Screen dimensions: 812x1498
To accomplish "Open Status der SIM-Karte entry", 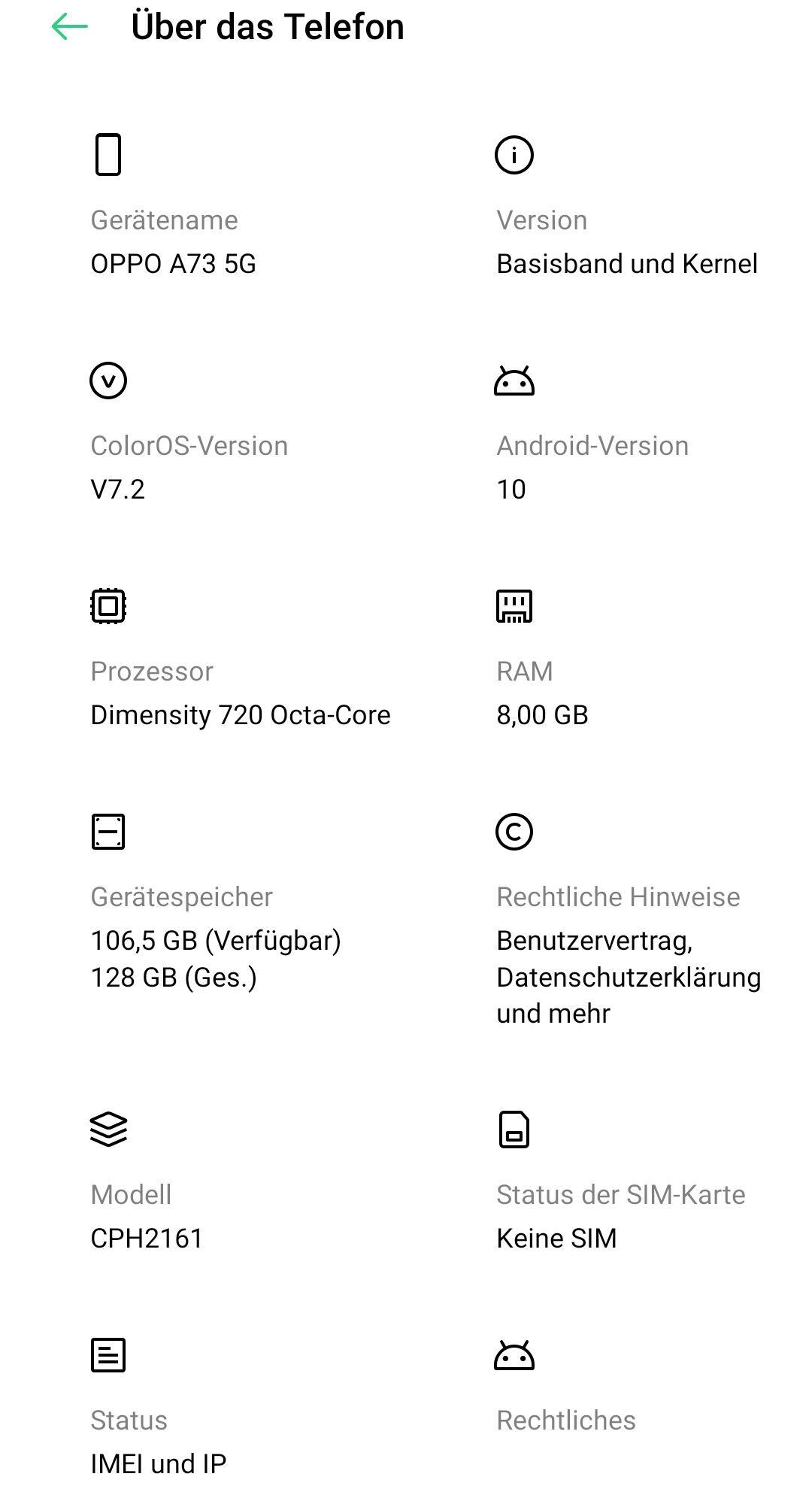I will click(556, 1238).
